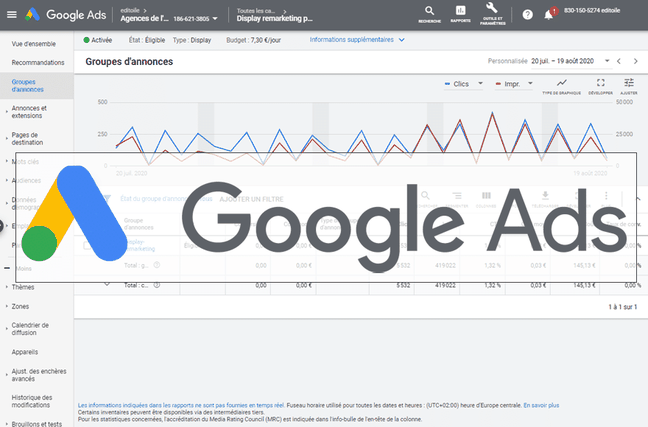Screen dimensions: 648x427
Task: Click link about reports not real time
Action: (x=181, y=406)
